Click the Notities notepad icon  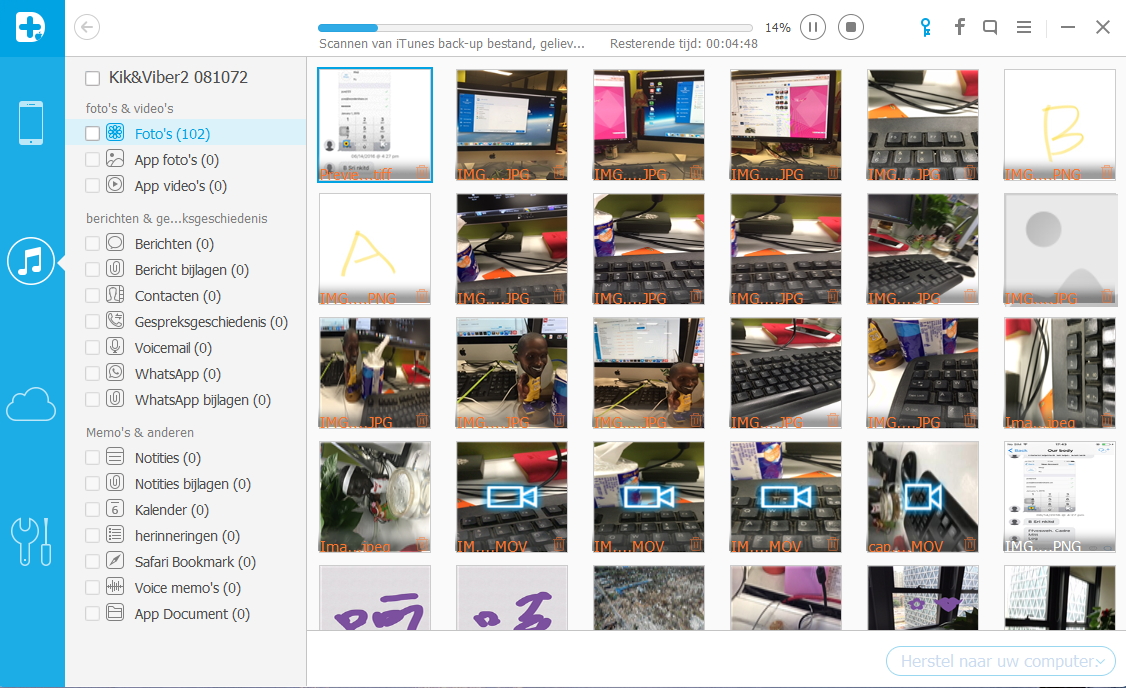coord(115,456)
